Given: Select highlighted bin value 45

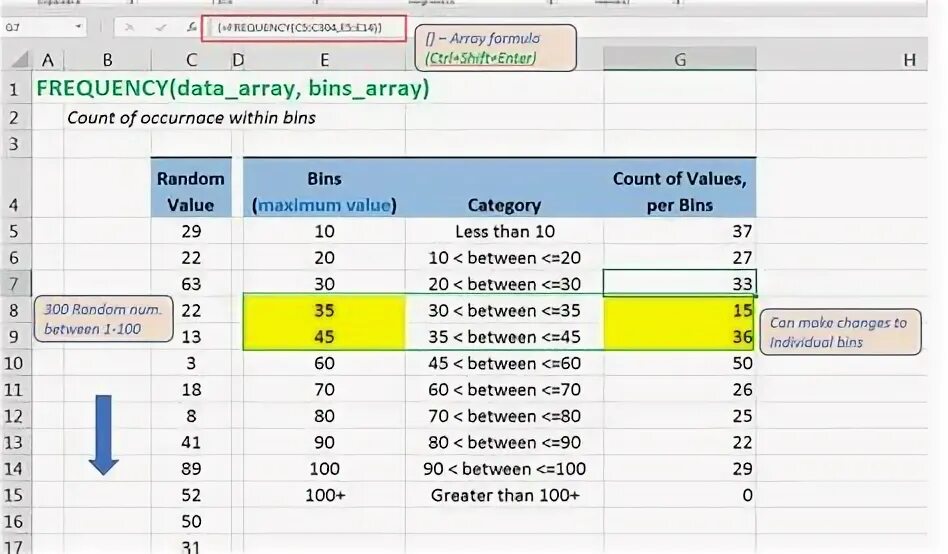Looking at the screenshot, I should point(324,336).
